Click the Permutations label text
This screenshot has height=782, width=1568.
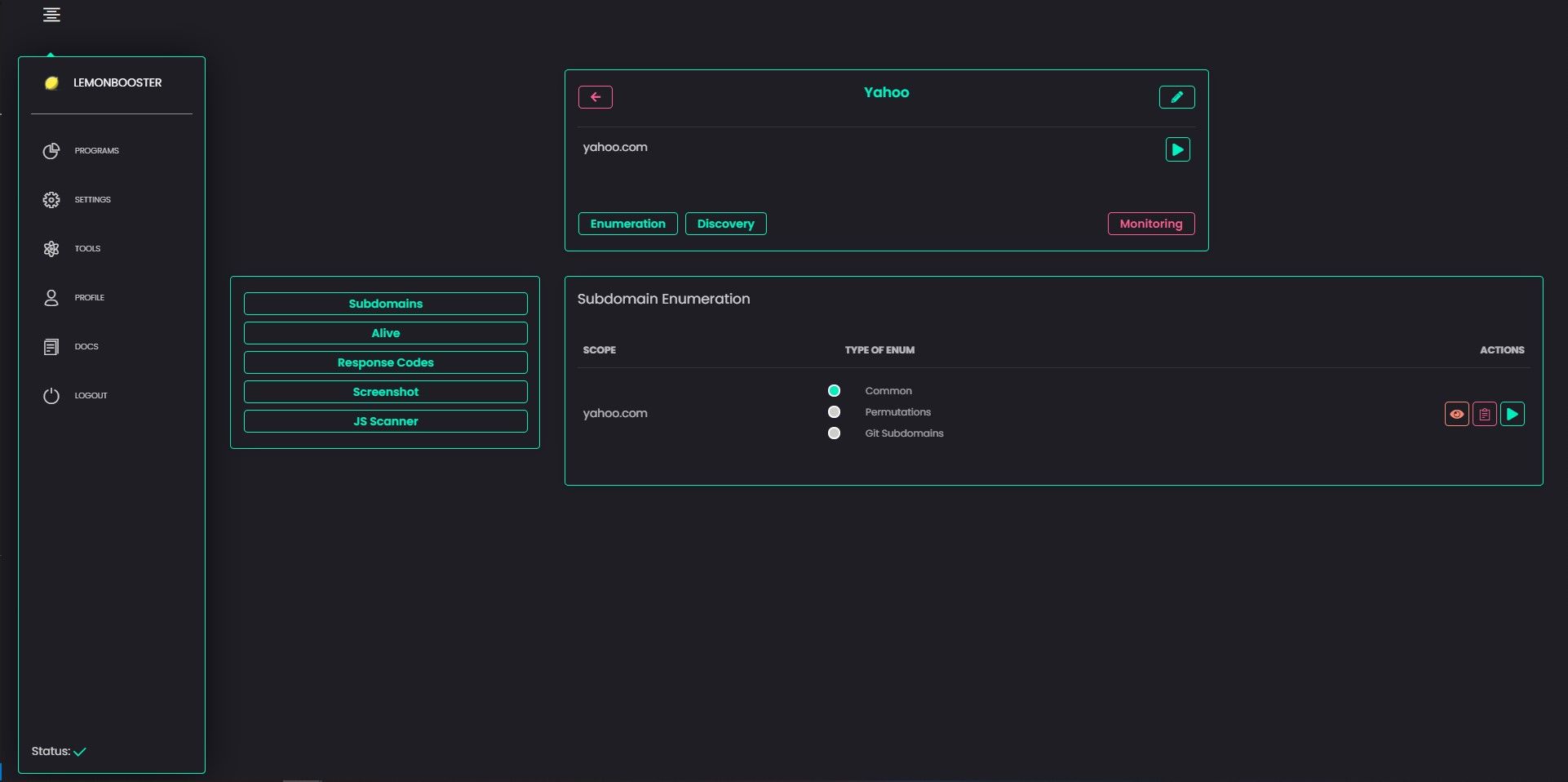pos(897,412)
